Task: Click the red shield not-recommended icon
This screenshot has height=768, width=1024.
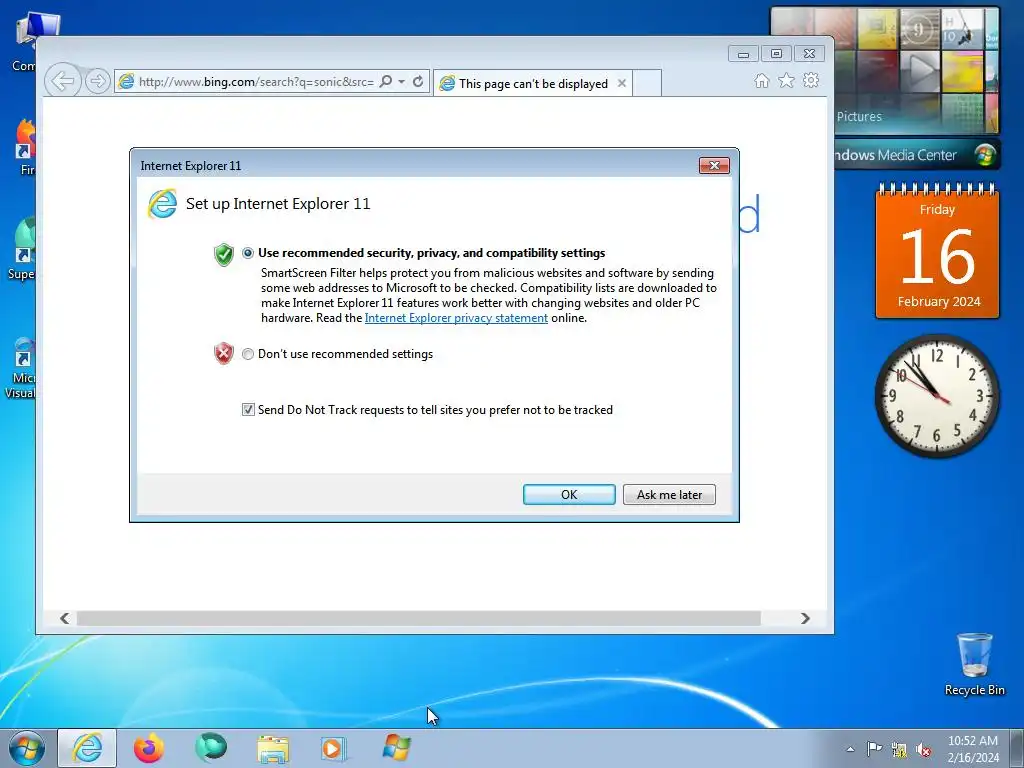Action: point(223,353)
